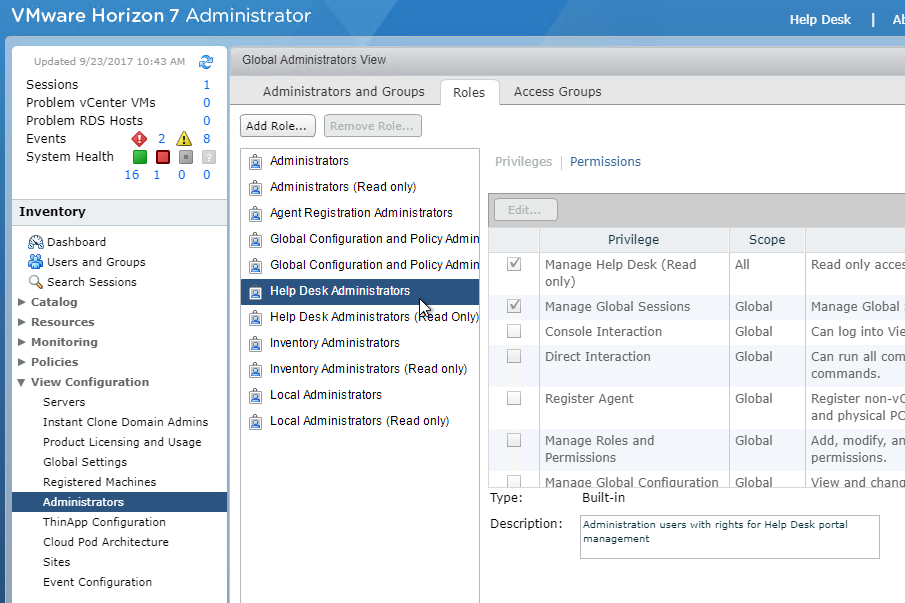Click the Search Sessions magnifier icon
This screenshot has height=603, width=905.
tap(36, 282)
